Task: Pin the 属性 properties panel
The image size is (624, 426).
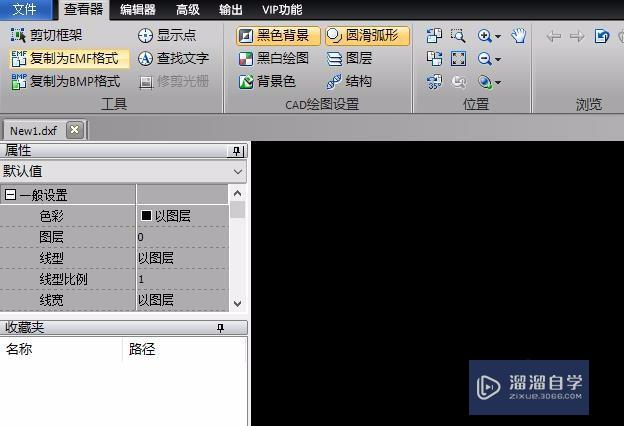Action: pos(236,151)
